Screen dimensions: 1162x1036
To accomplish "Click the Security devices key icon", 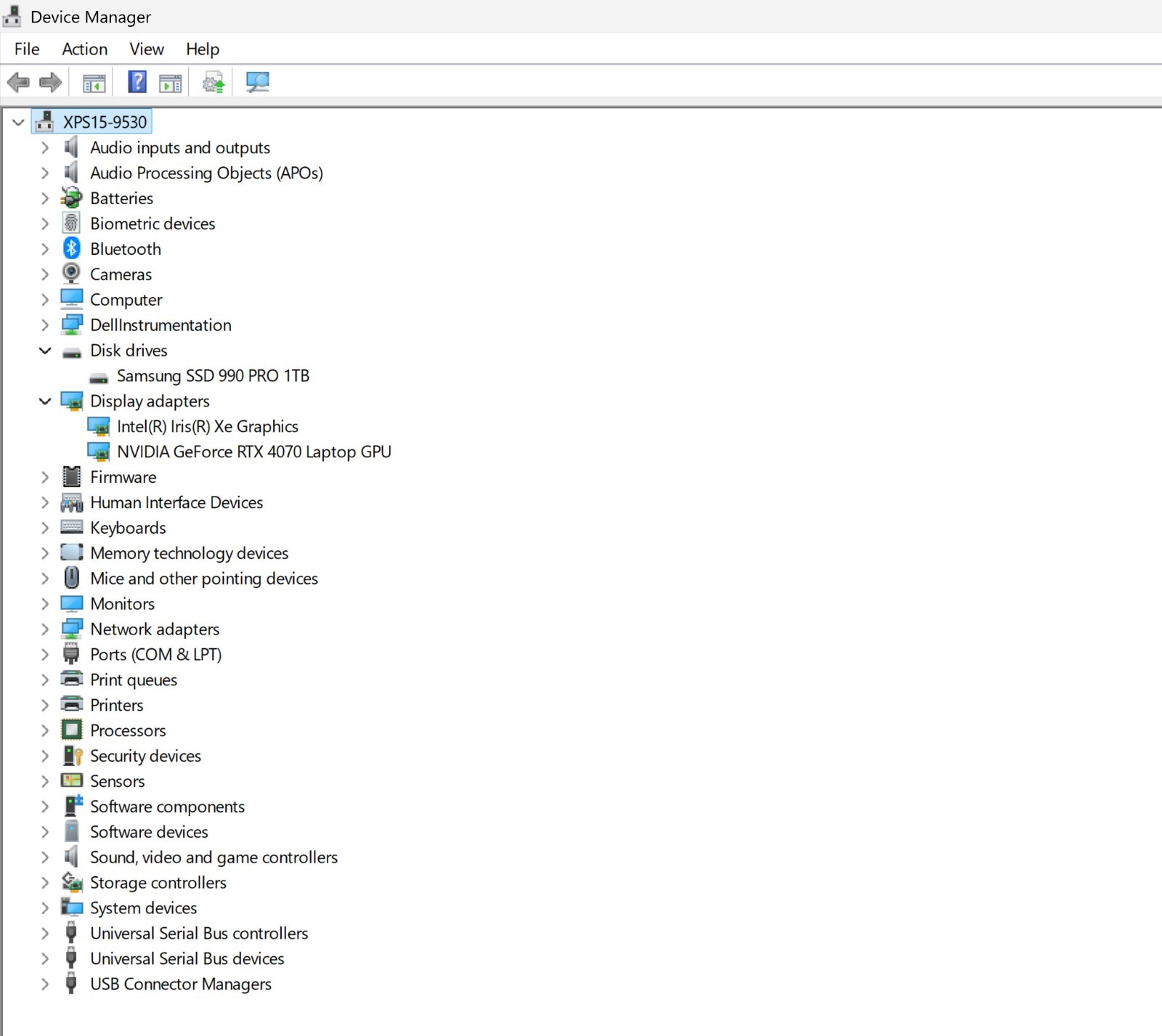I will tap(73, 755).
